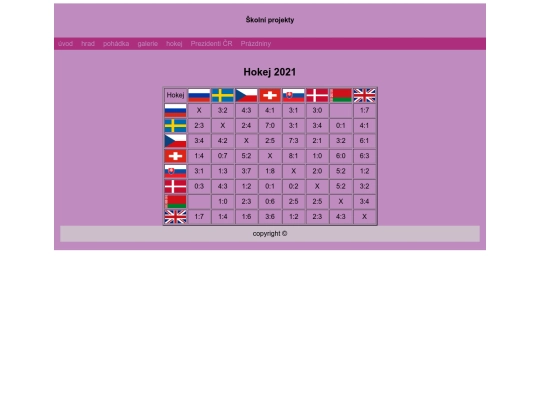The height and width of the screenshot is (405, 540).
Task: Click the Hokej corner cell of the table
Action: tap(175, 95)
